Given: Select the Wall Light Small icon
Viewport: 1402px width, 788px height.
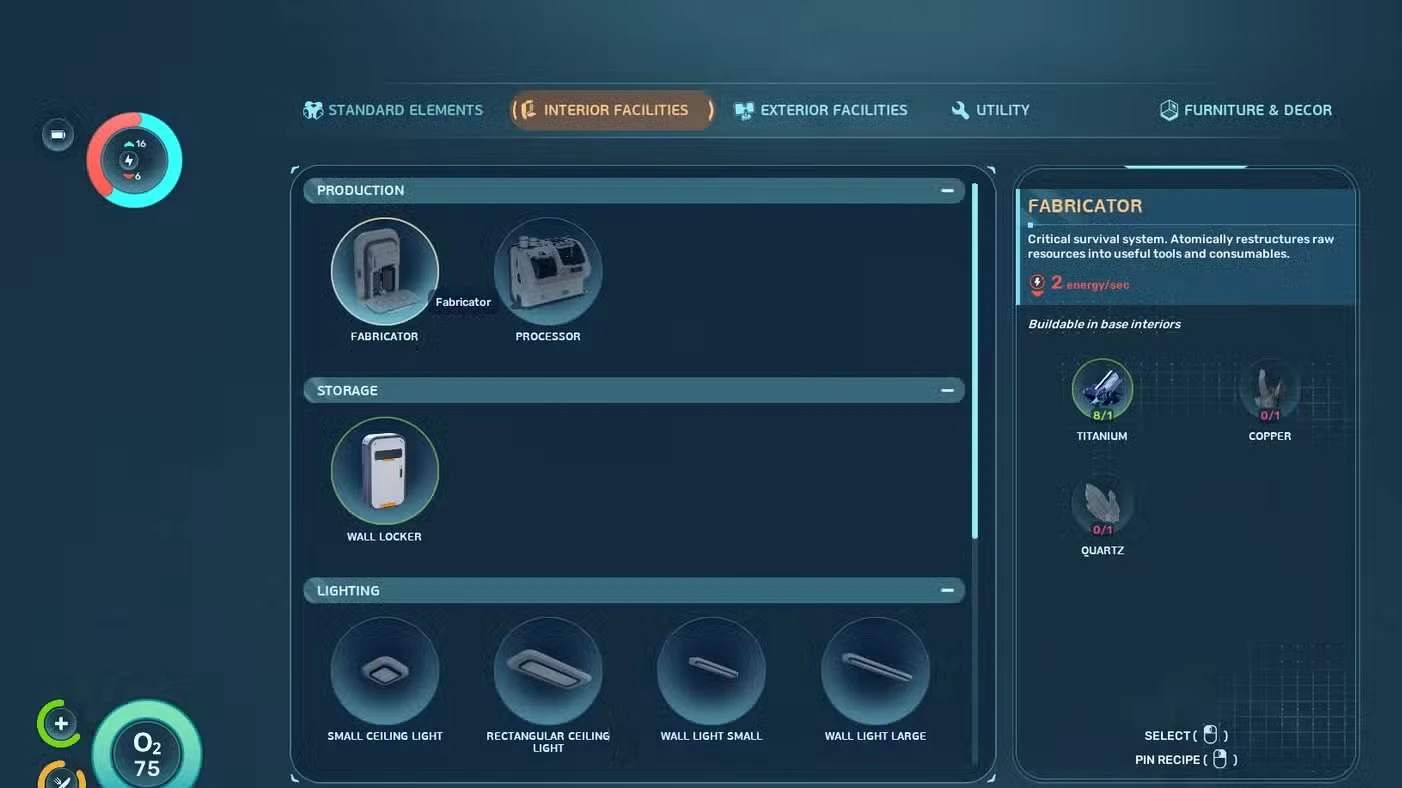Looking at the screenshot, I should click(711, 672).
